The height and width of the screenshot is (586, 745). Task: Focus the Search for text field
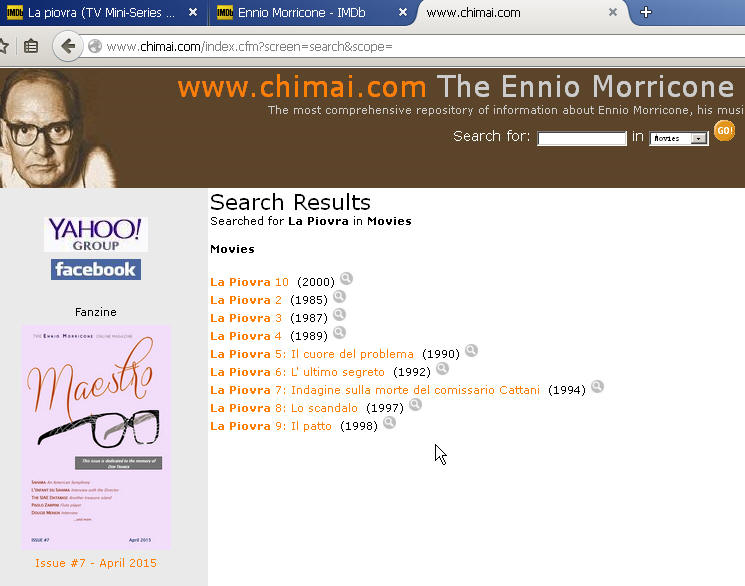coord(582,138)
